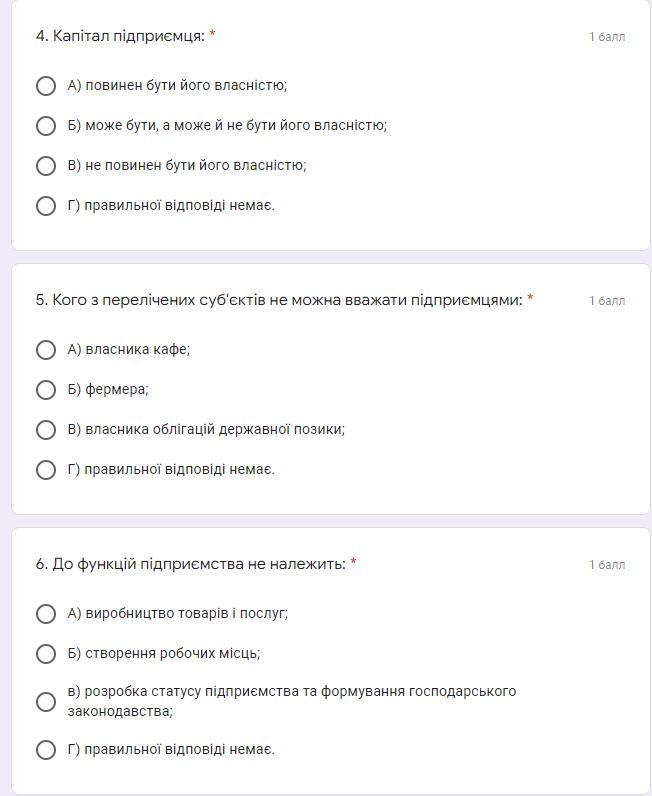Select option А) повинен бути його власністю

click(x=46, y=86)
